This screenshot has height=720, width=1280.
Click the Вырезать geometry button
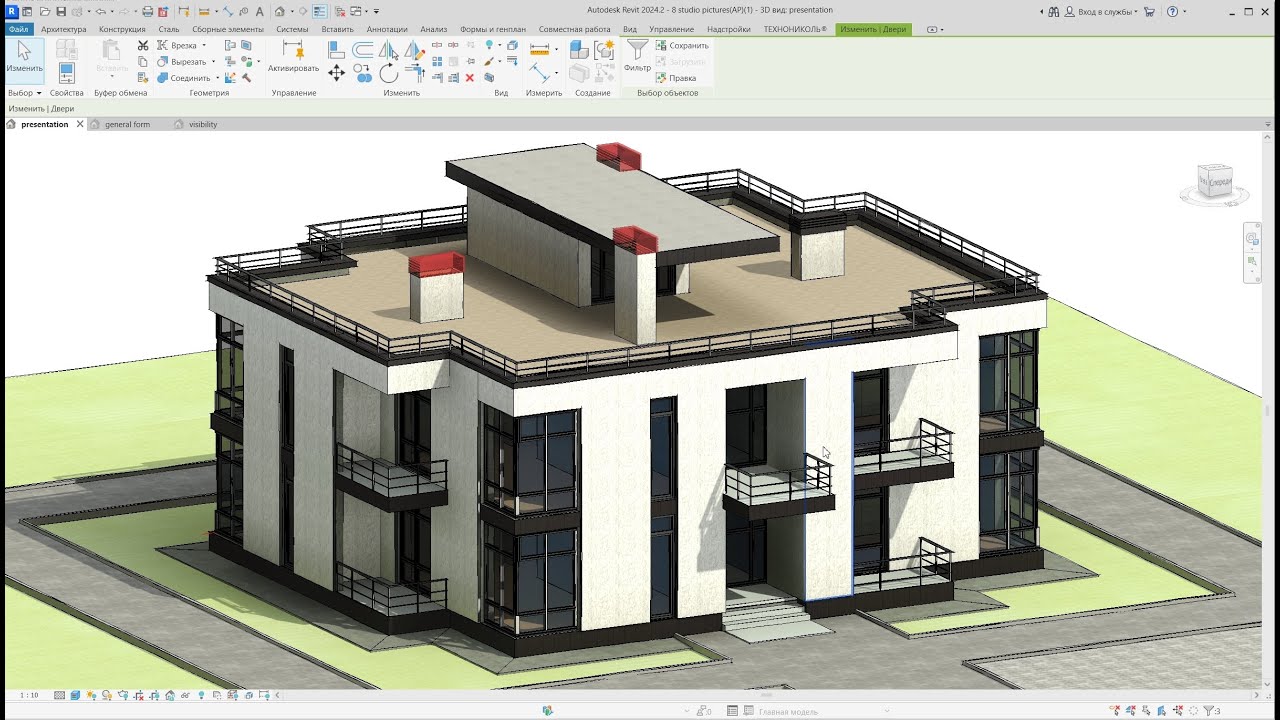(181, 62)
